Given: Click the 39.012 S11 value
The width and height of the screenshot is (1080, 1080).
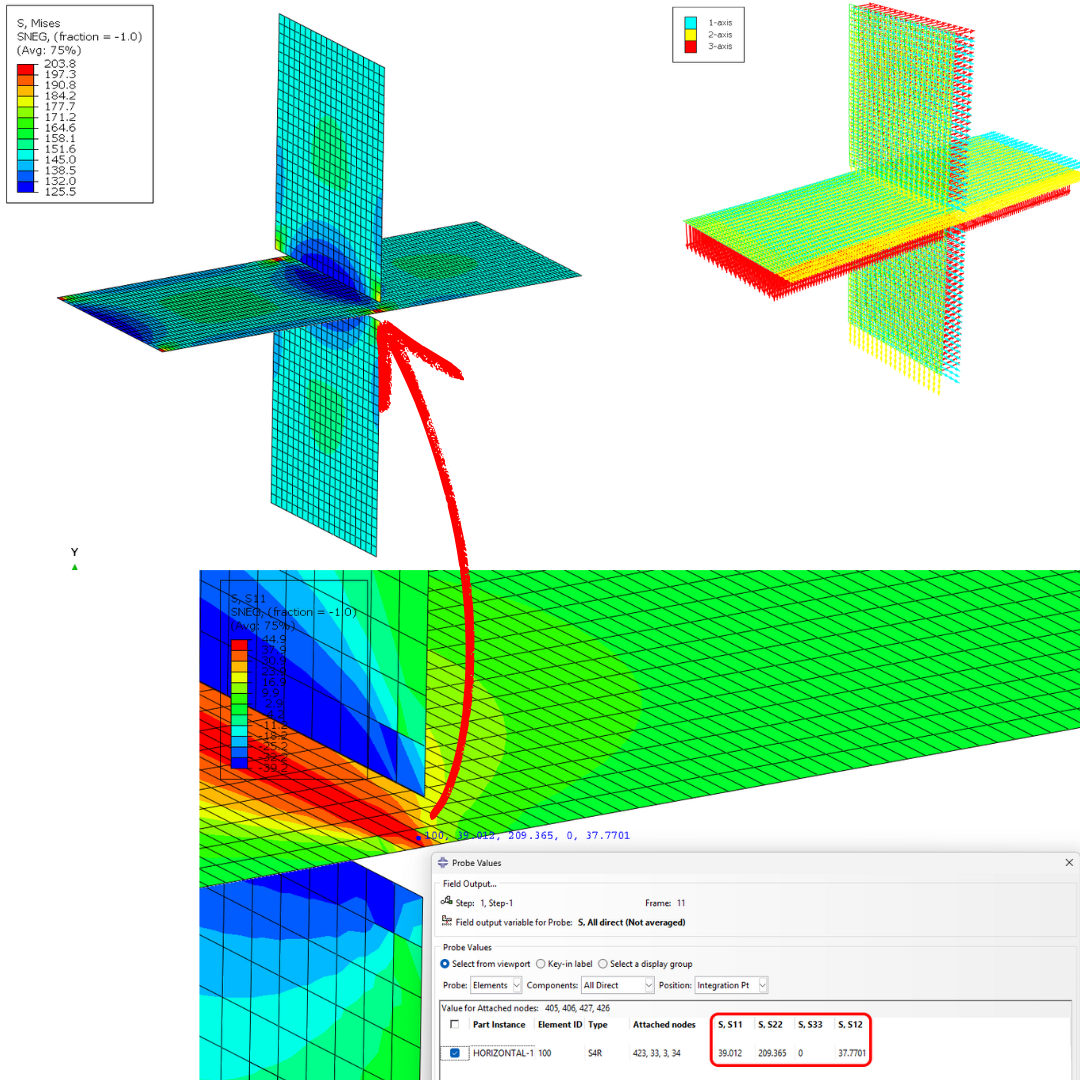Looking at the screenshot, I should 729,1053.
